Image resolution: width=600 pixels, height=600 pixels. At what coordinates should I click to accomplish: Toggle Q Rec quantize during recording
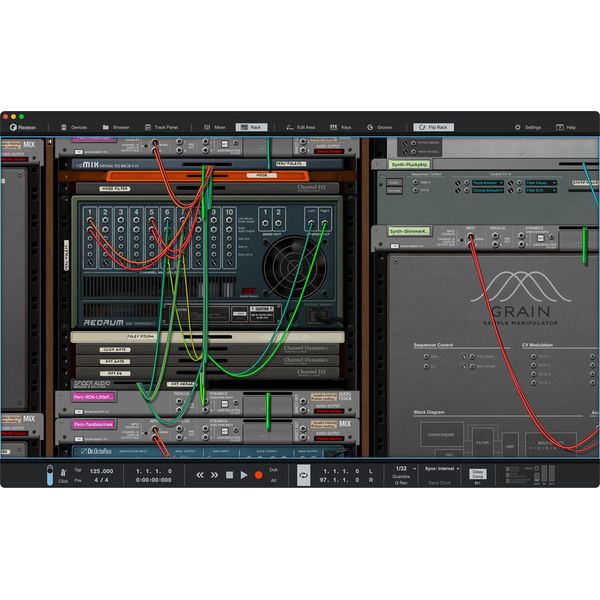coord(401,483)
